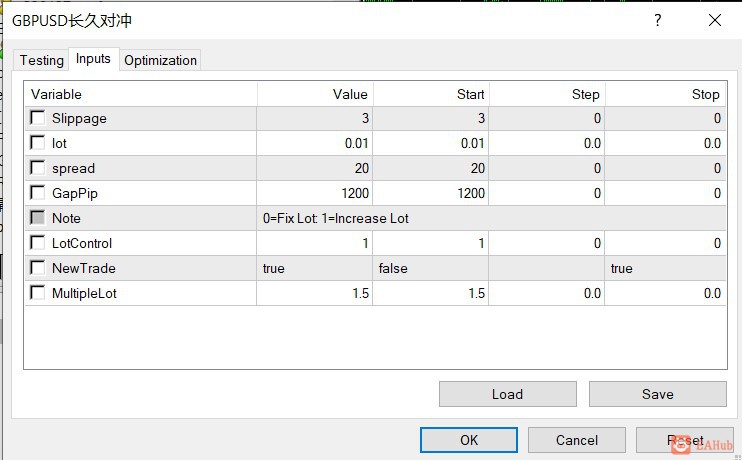Check the spread variable checkbox
Viewport: 742px width, 460px height.
coord(37,168)
